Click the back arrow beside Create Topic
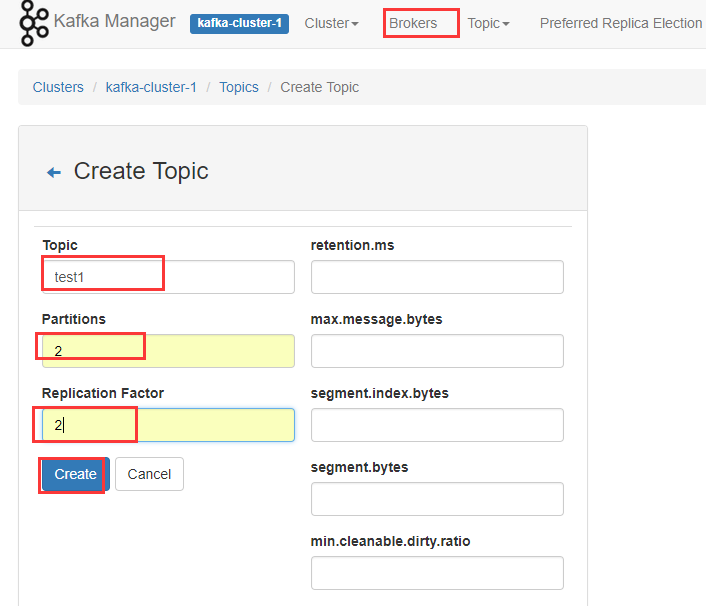The height and width of the screenshot is (606, 706). [x=54, y=172]
